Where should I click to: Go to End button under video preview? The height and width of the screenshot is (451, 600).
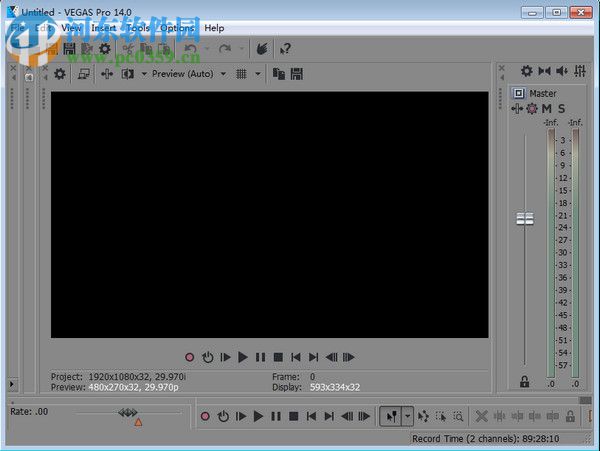click(313, 357)
